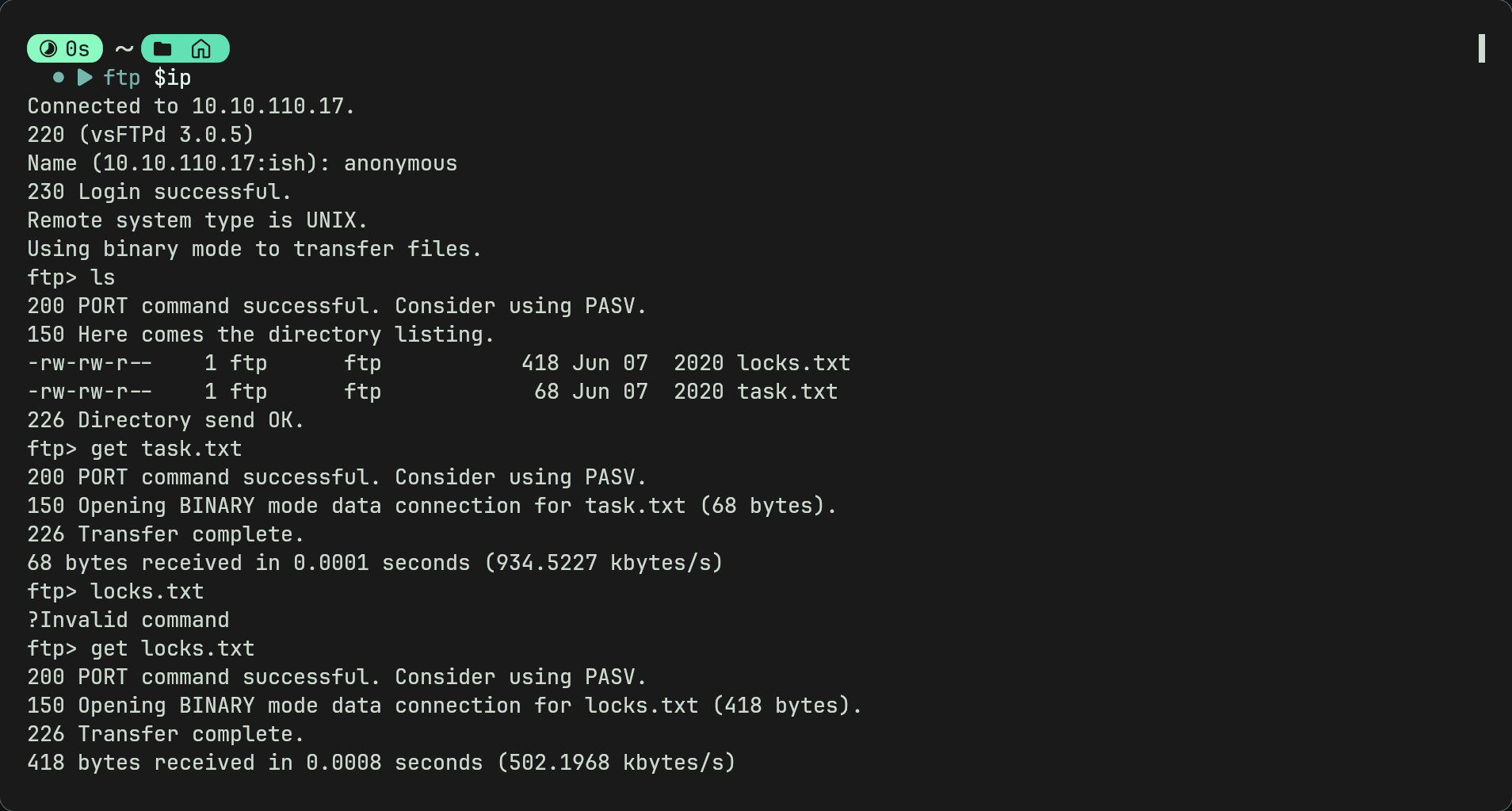This screenshot has height=811, width=1512.
Task: Click the 'ftp' command text in prompt
Action: (122, 78)
